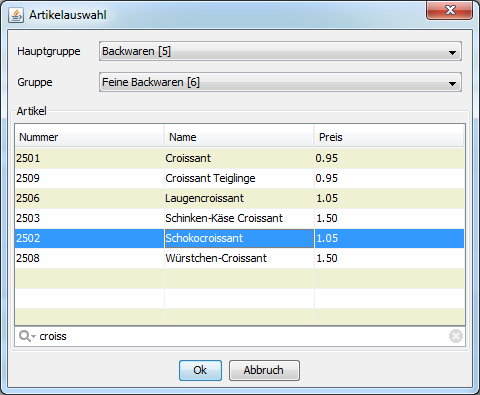Select the Würstchen-Croissant row
Image resolution: width=480 pixels, height=395 pixels.
click(x=239, y=258)
